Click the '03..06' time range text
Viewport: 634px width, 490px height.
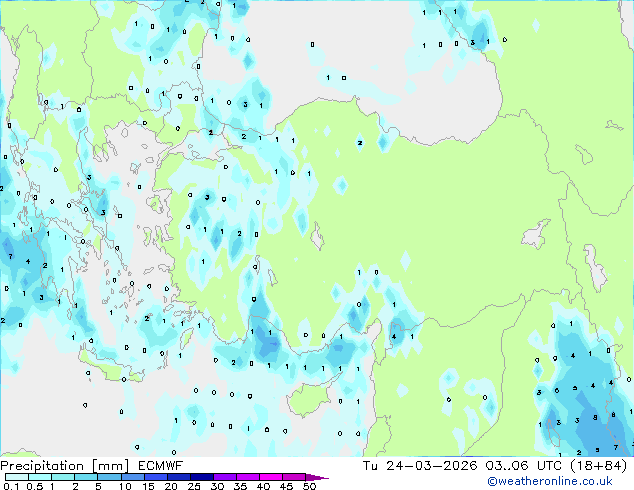click(x=507, y=466)
